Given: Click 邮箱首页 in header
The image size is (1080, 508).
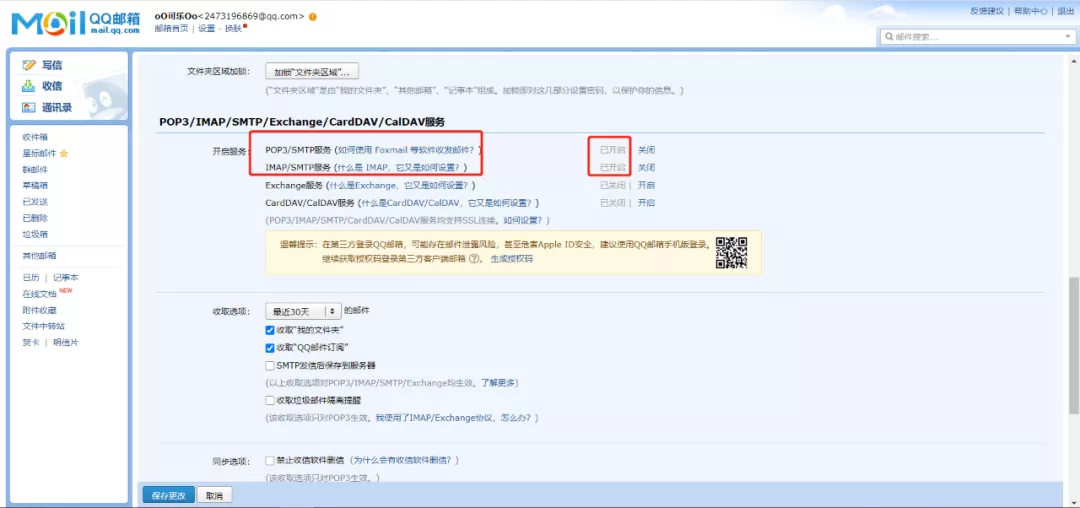Looking at the screenshot, I should click(172, 28).
